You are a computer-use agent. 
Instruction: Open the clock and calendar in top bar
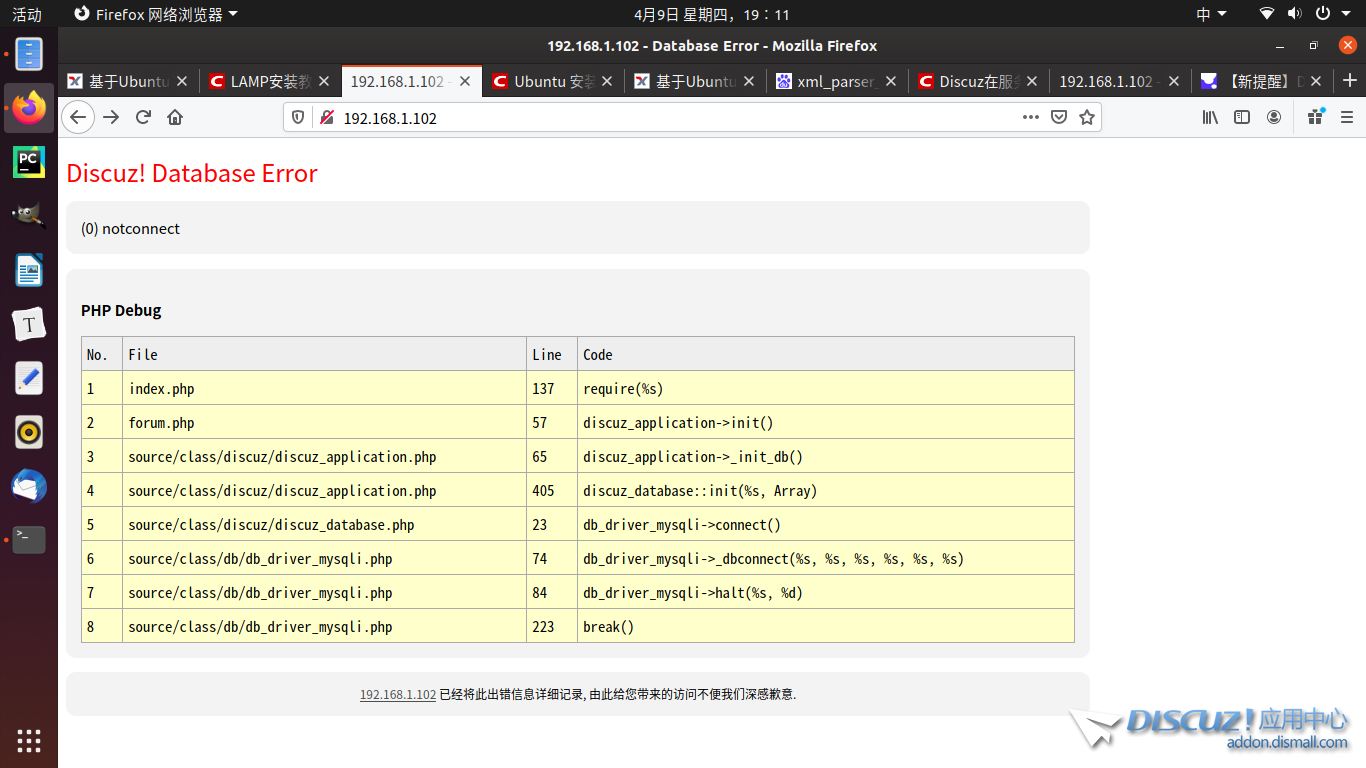pyautogui.click(x=712, y=14)
